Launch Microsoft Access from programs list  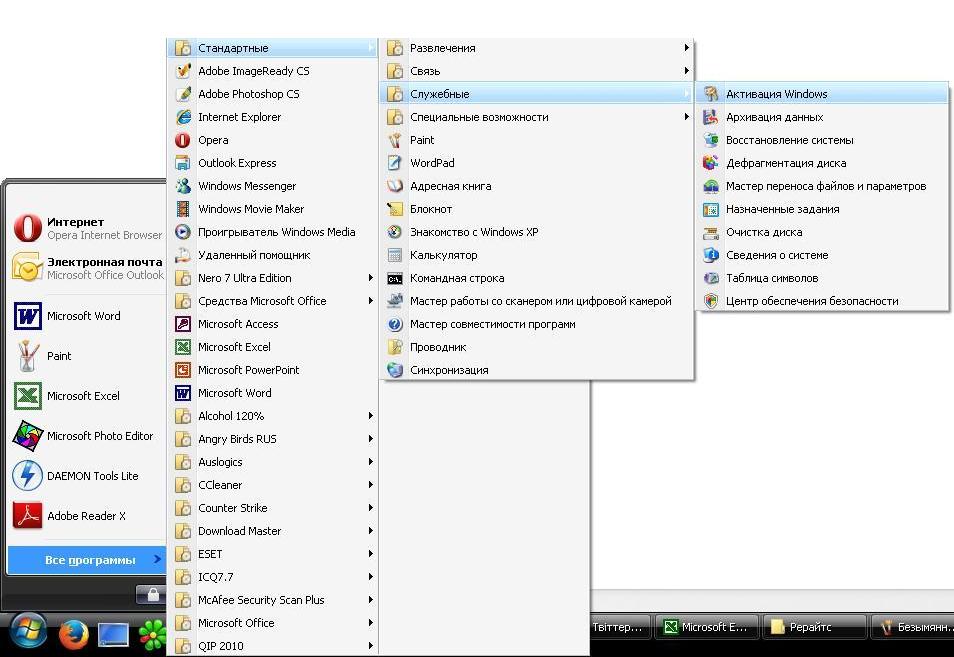click(272, 324)
